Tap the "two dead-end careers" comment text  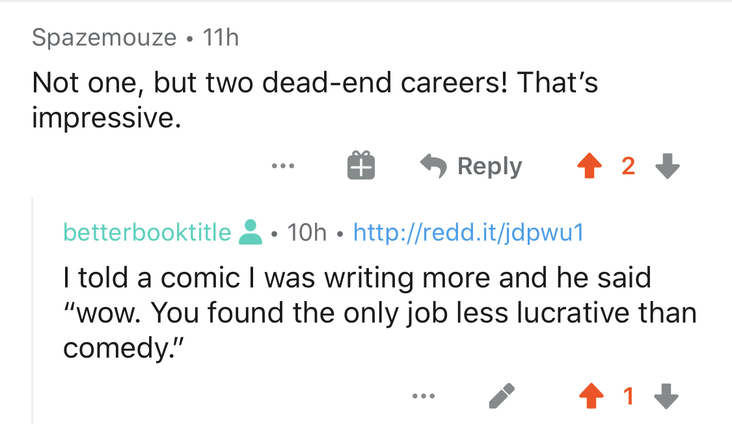click(x=315, y=100)
